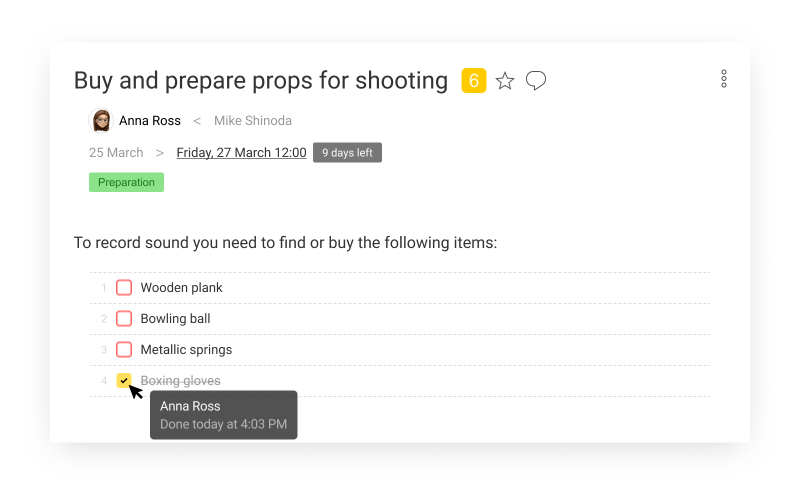This screenshot has width=800, height=500.
Task: Click the task title Buy and prepare props
Action: pyautogui.click(x=261, y=81)
